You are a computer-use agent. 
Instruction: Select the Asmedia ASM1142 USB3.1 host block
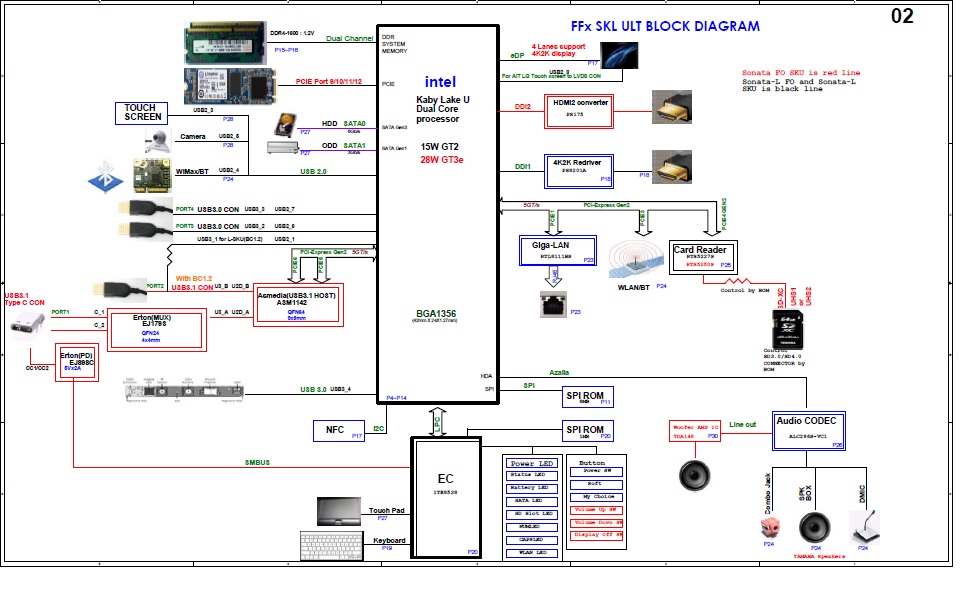point(298,305)
